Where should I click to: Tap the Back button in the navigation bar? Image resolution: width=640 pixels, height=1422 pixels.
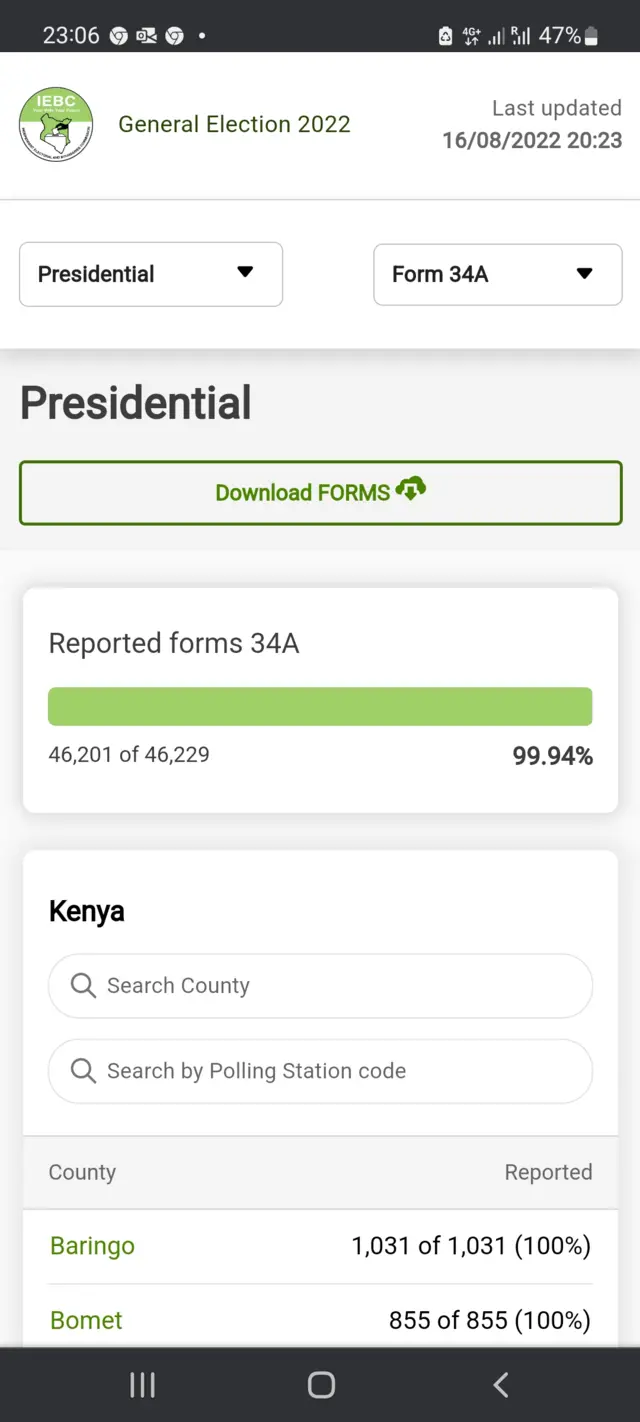500,1385
